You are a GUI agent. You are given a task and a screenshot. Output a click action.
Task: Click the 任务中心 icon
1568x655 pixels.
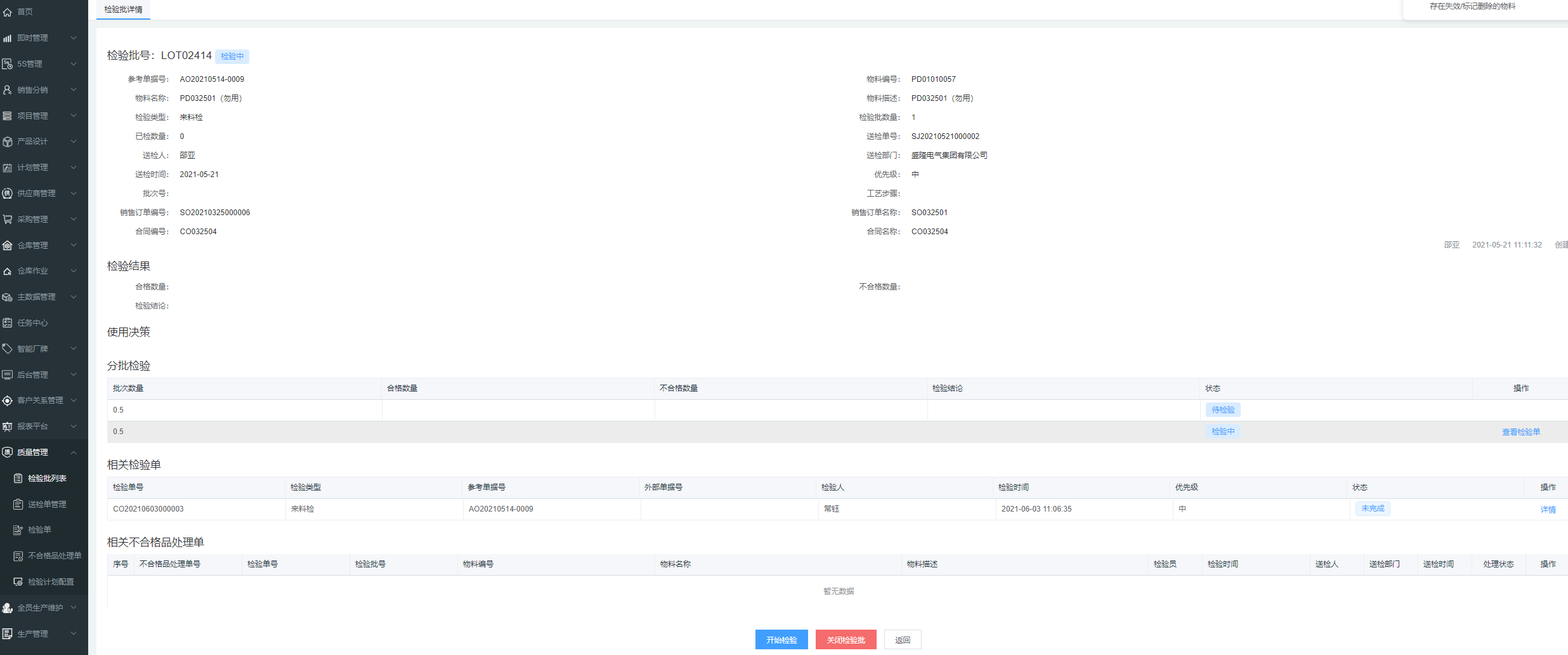click(x=8, y=323)
